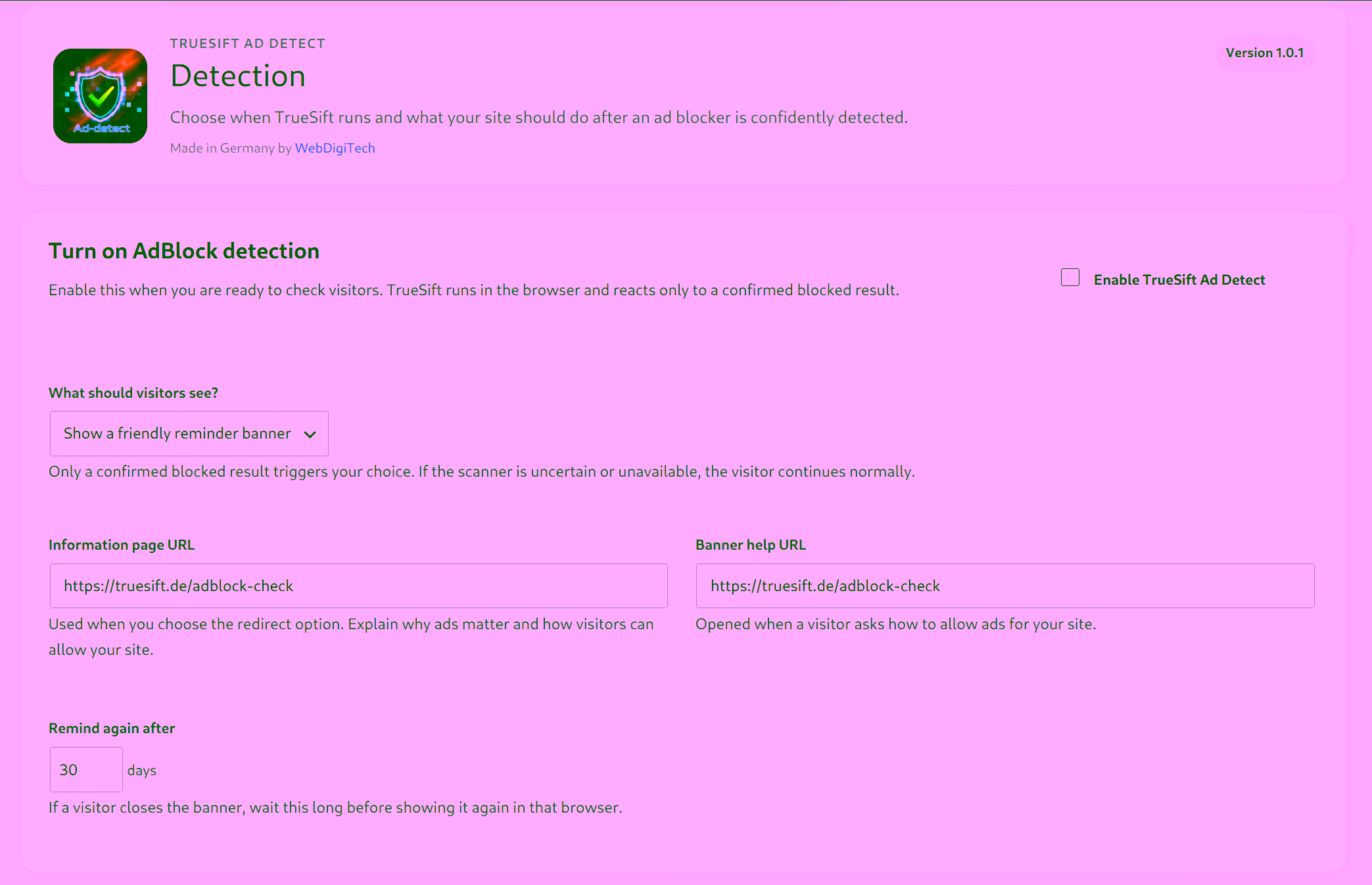The height and width of the screenshot is (885, 1372).
Task: Click the 'Information page URL' label
Action: tap(122, 545)
